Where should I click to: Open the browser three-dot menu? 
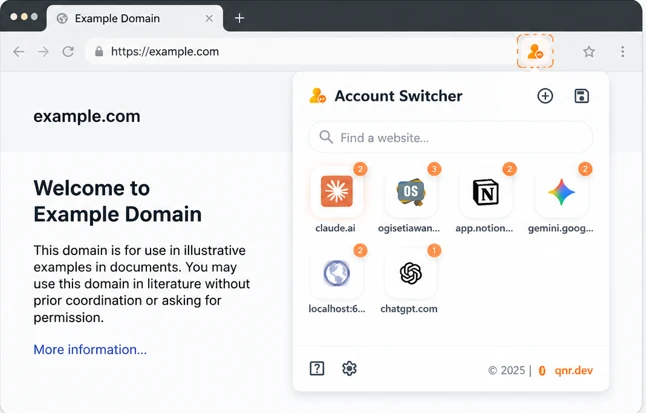point(623,52)
